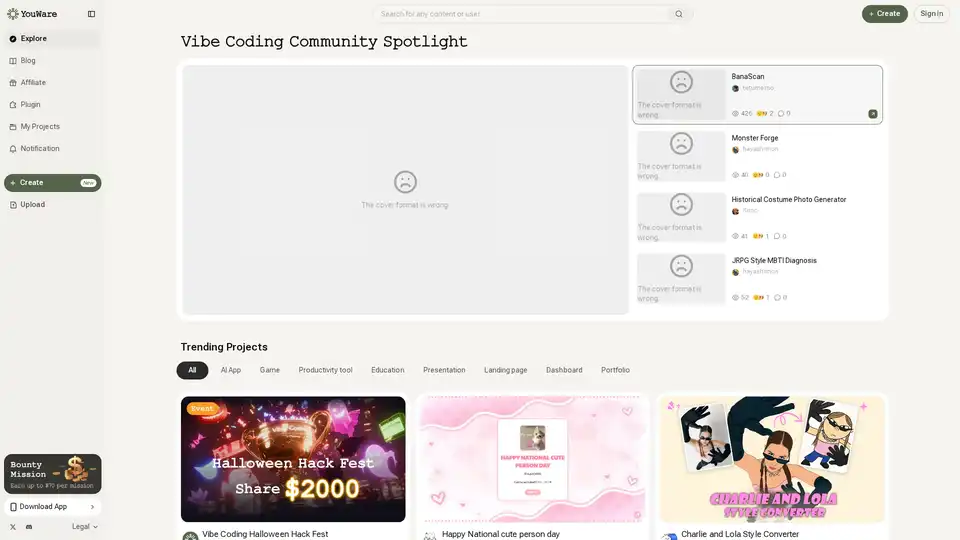The image size is (960, 540).
Task: Click the YouWare logo
Action: [32, 14]
